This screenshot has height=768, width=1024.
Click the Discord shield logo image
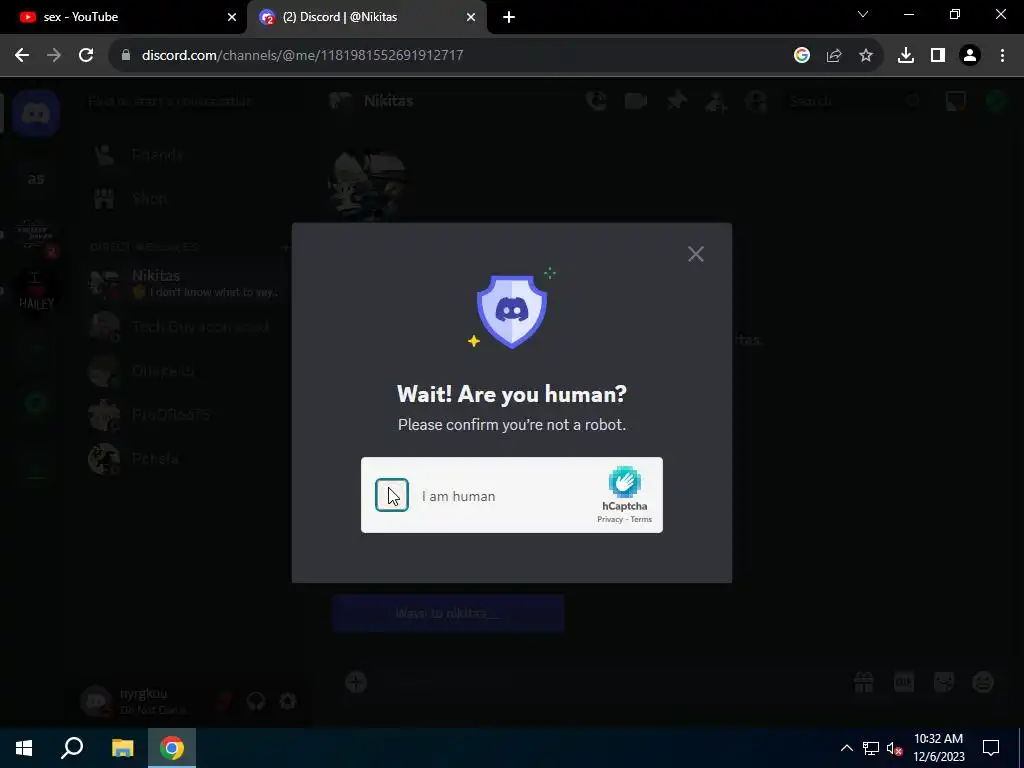(x=512, y=310)
